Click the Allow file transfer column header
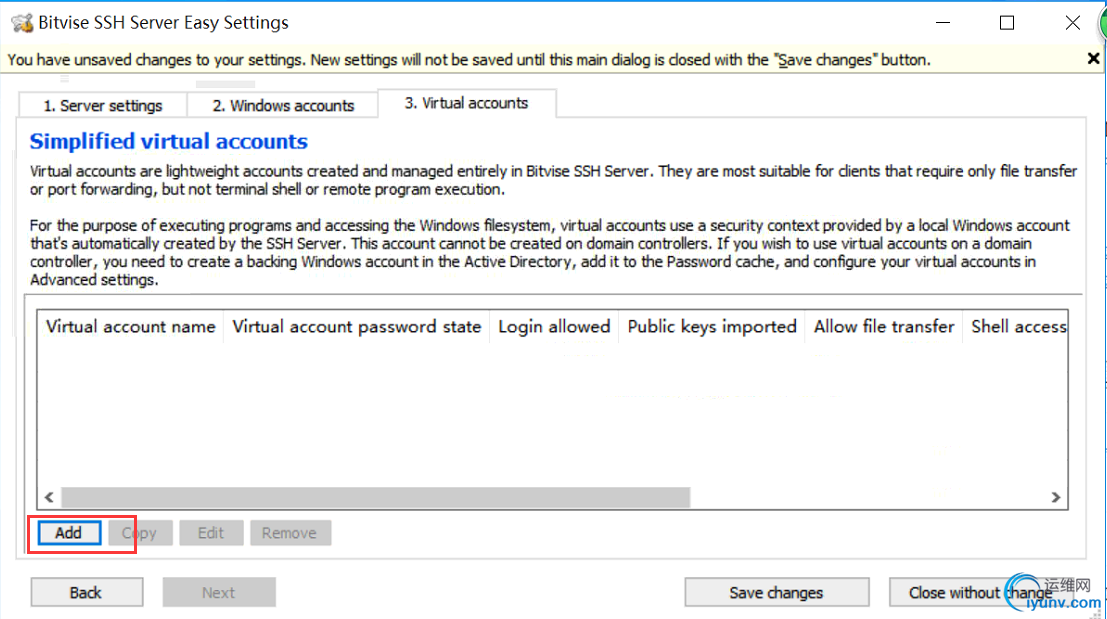The image size is (1107, 619). [884, 326]
